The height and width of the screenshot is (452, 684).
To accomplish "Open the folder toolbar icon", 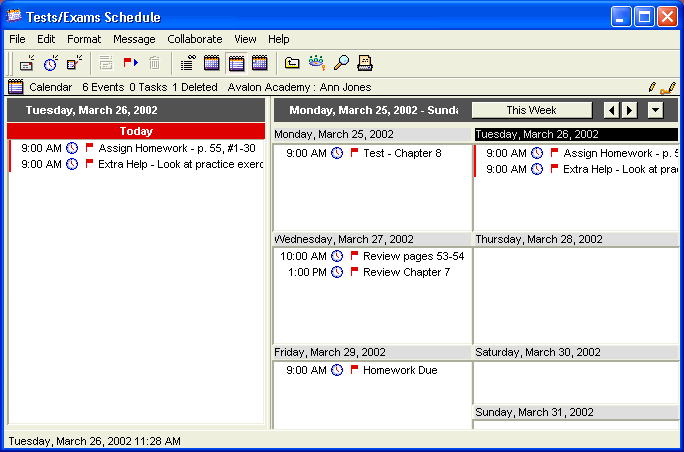I will (x=292, y=63).
